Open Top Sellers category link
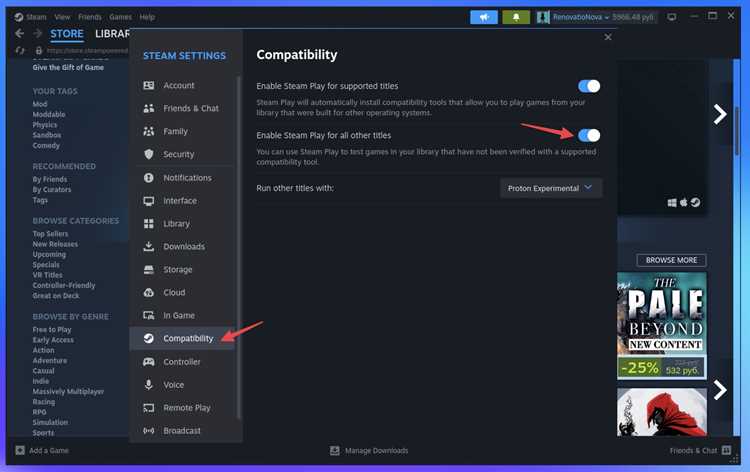The image size is (750, 472). coord(50,234)
